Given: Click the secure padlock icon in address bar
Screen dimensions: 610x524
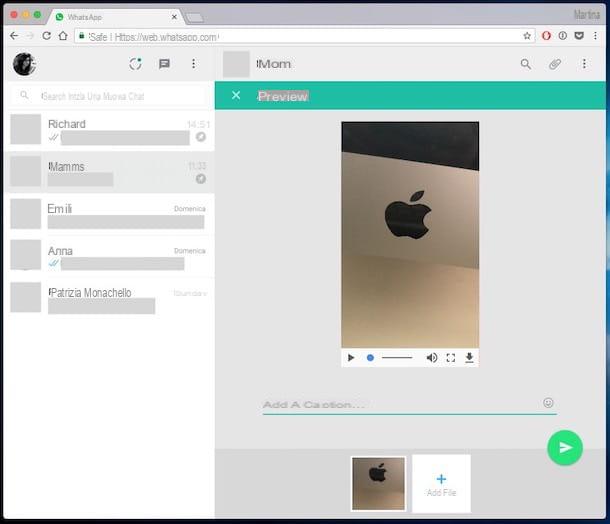Looking at the screenshot, I should [82, 36].
